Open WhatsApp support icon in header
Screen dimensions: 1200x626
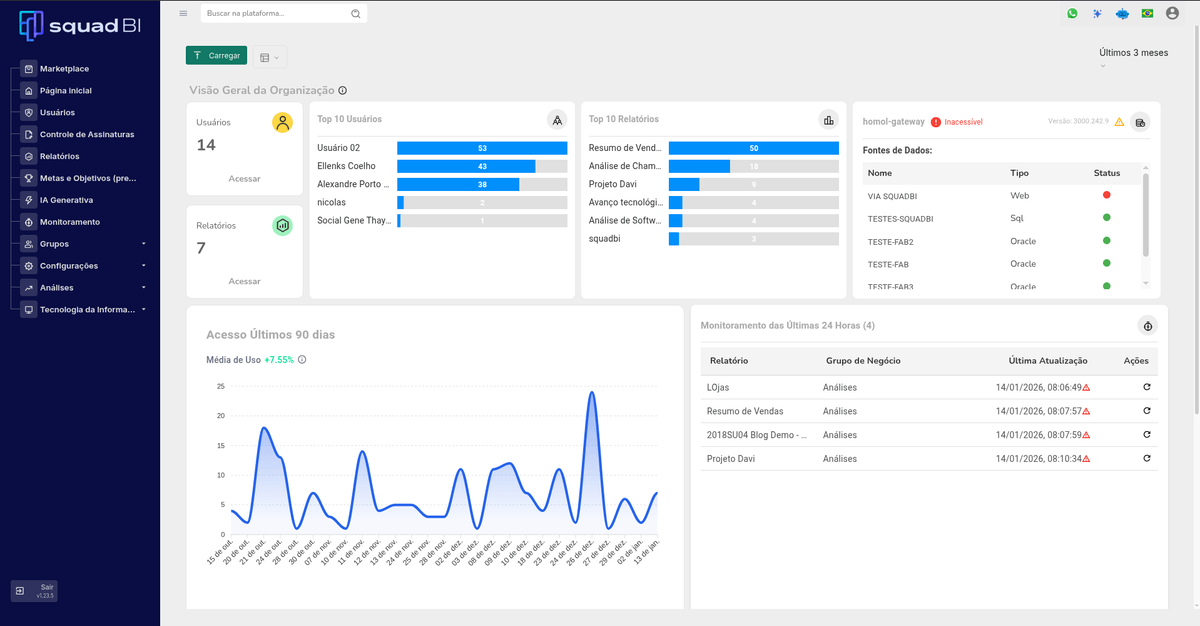1072,13
